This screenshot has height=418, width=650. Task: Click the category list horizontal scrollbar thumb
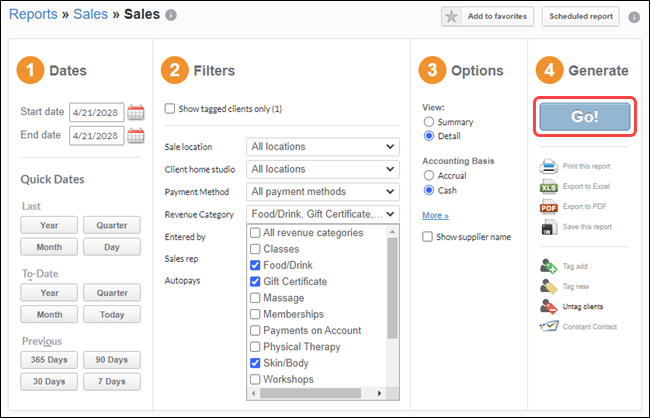tap(310, 393)
